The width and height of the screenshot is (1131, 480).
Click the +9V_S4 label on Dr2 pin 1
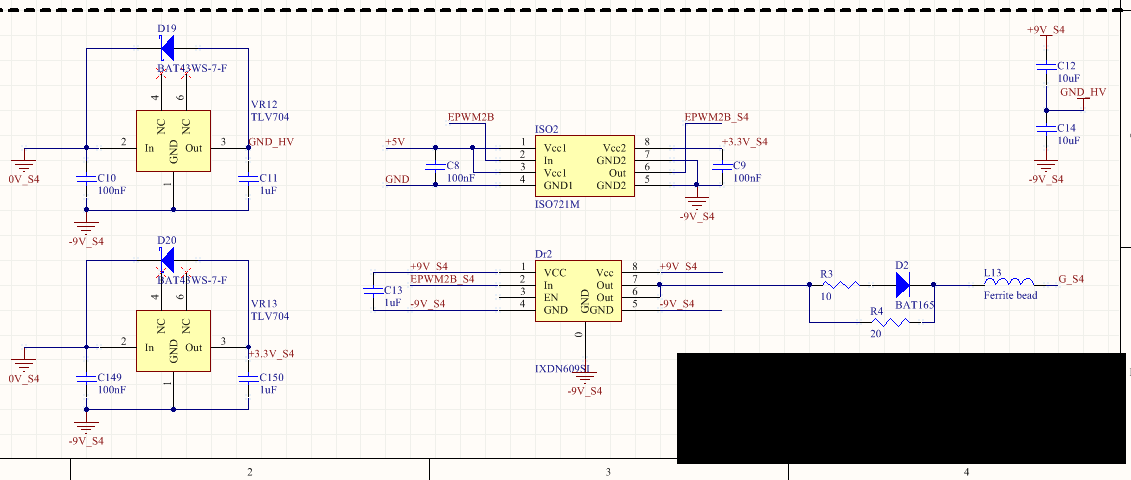pyautogui.click(x=428, y=266)
